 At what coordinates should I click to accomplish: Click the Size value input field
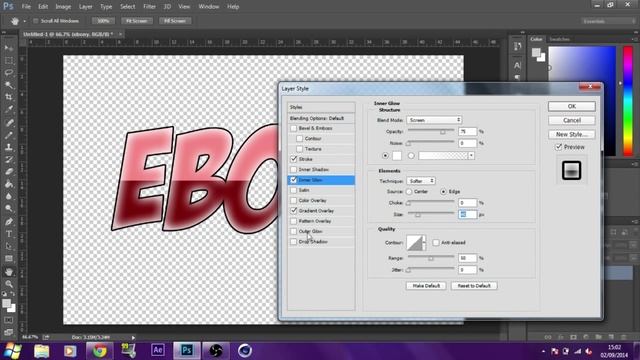(467, 214)
